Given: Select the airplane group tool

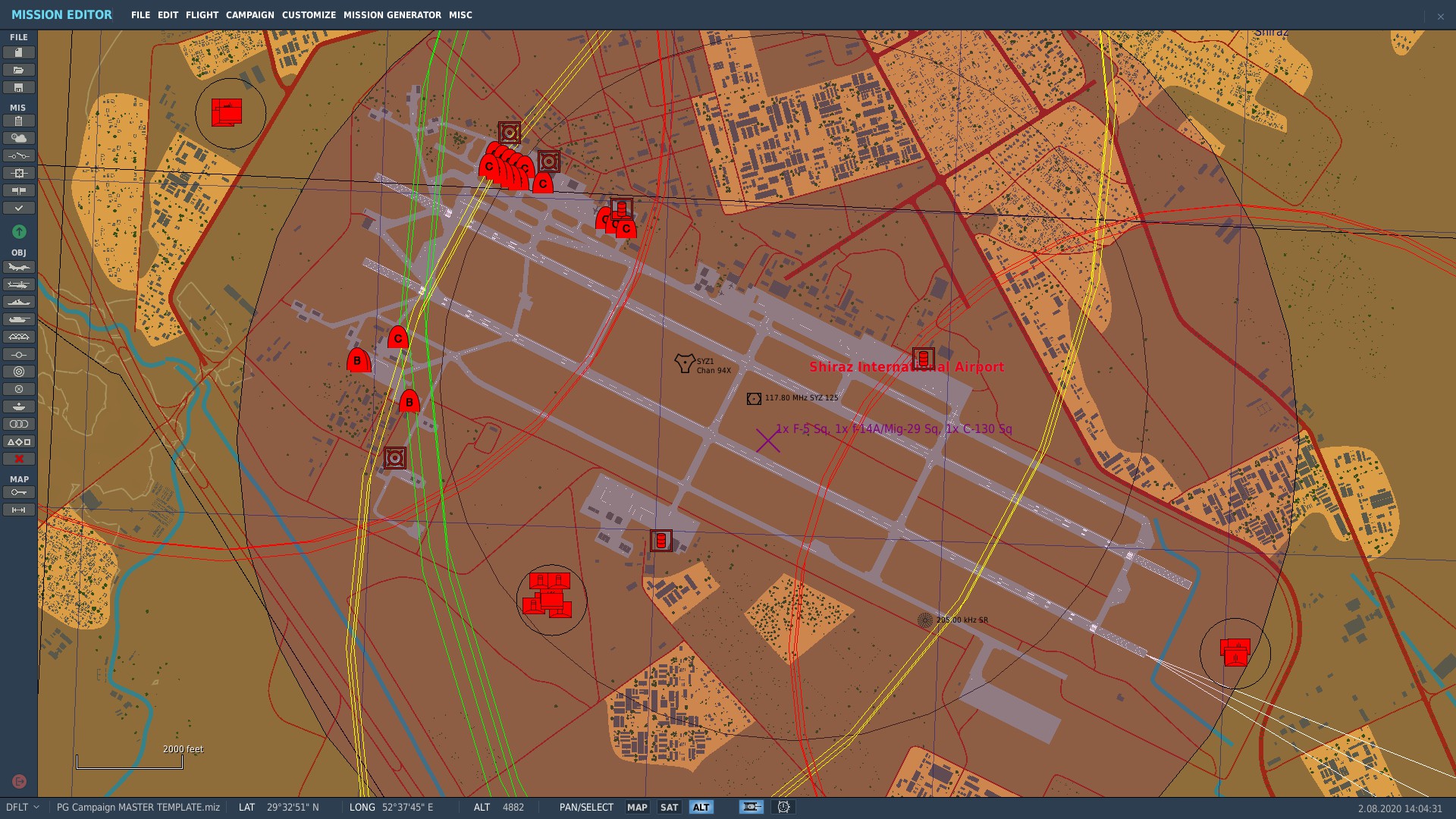Looking at the screenshot, I should (x=19, y=267).
